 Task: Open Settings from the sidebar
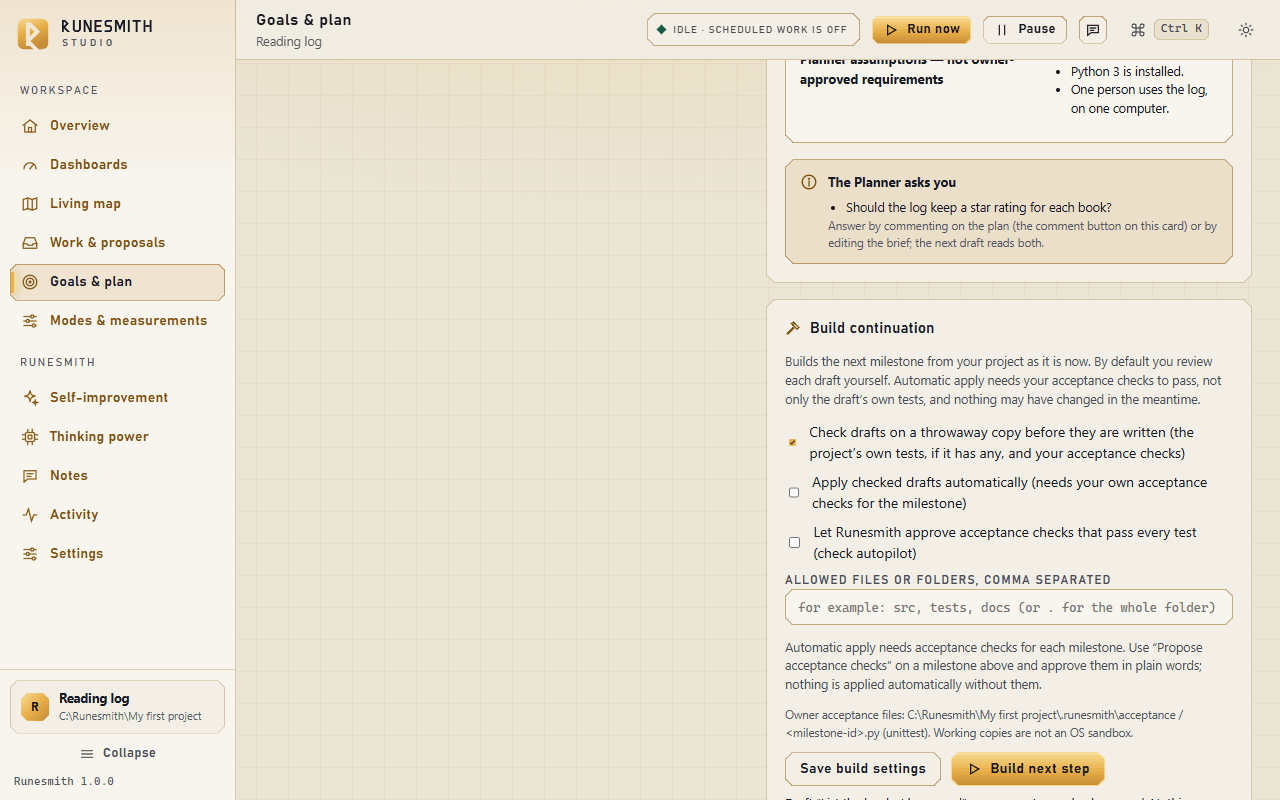(117, 554)
